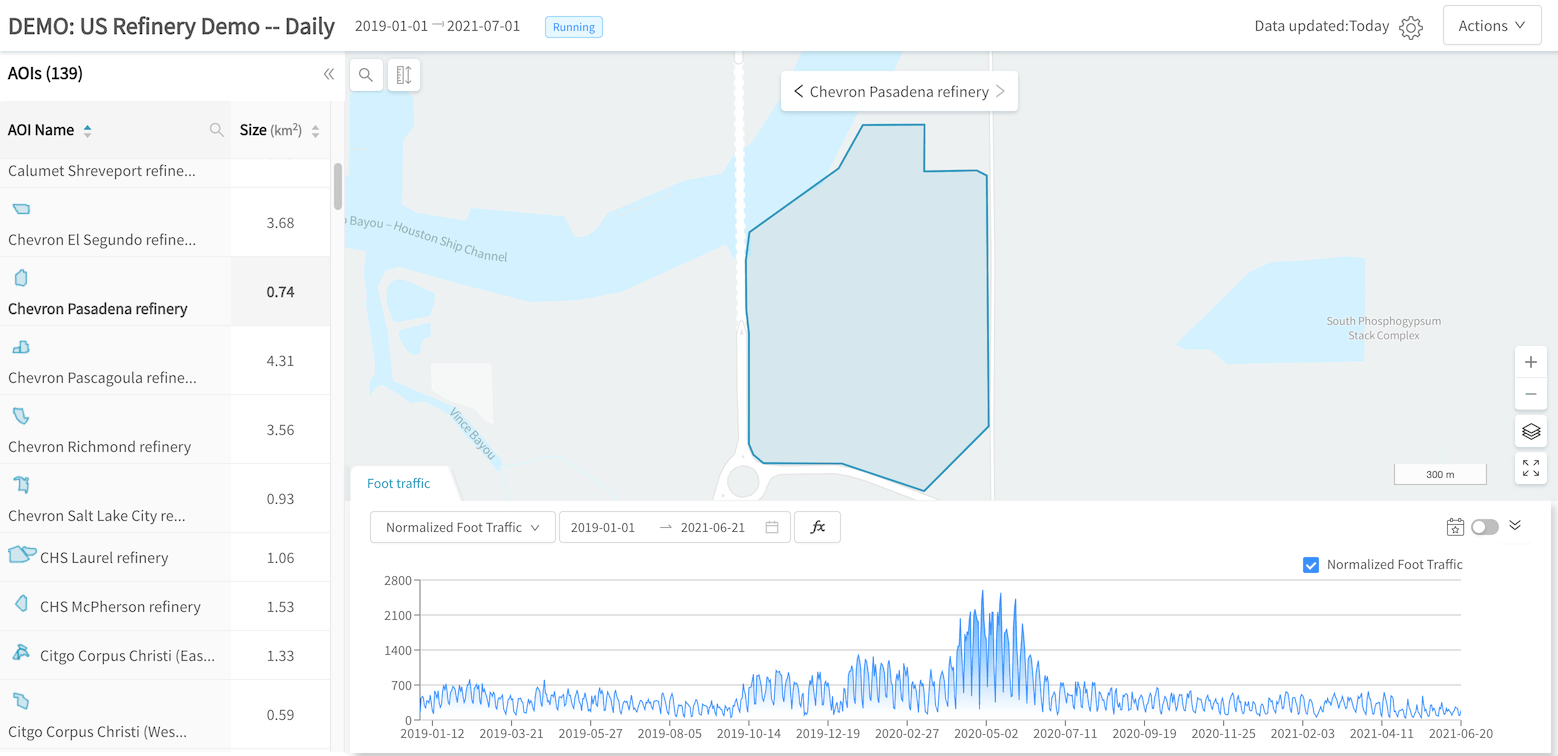Open Normalized Foot Traffic metric dropdown
Viewport: 1558px width, 756px height.
pos(463,527)
